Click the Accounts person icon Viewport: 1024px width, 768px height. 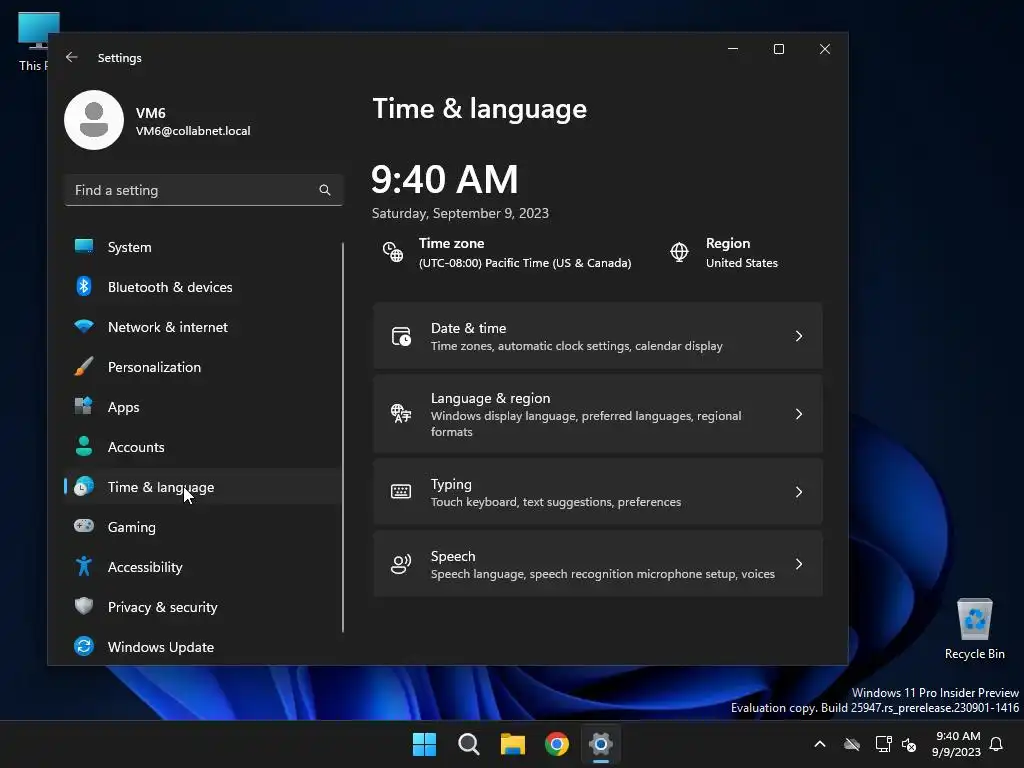click(84, 446)
